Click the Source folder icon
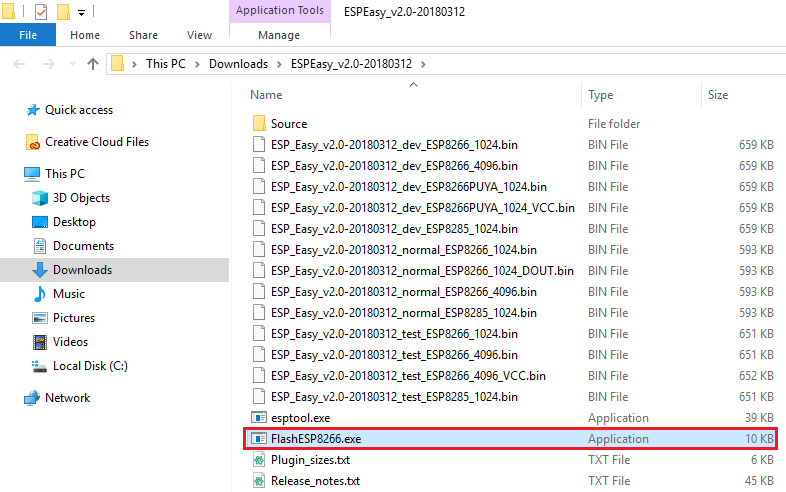 259,124
